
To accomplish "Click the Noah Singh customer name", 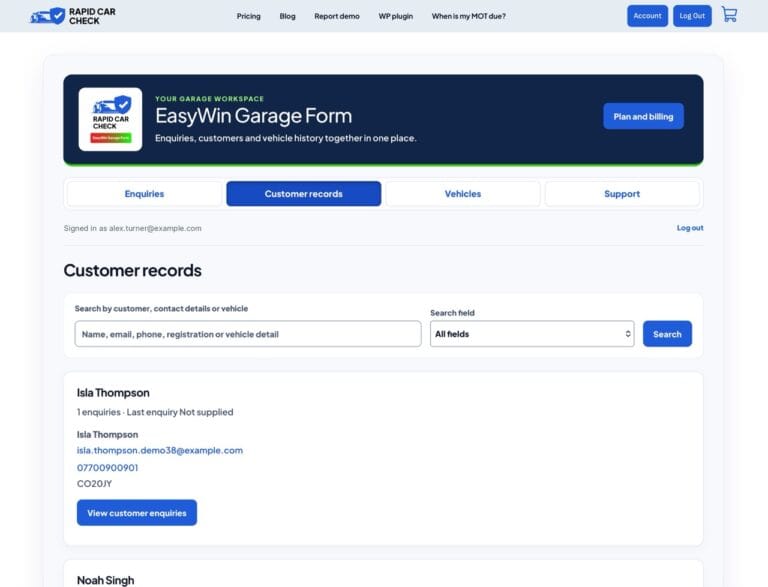I will coord(105,580).
